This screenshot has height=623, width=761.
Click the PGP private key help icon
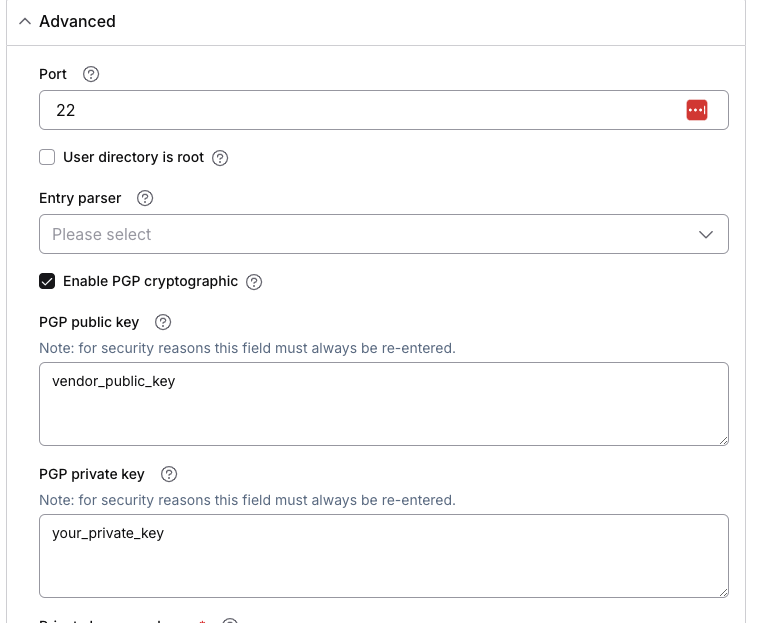(169, 474)
